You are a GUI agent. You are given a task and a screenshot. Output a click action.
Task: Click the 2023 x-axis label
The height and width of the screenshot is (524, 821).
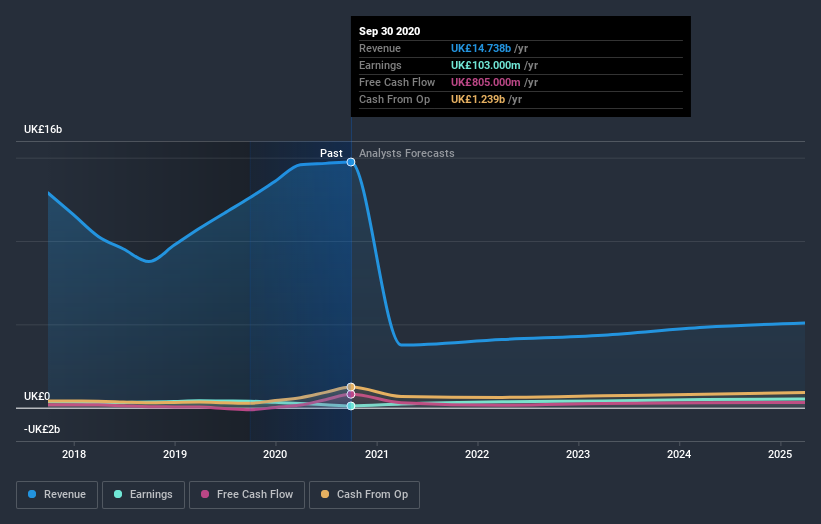click(x=578, y=454)
